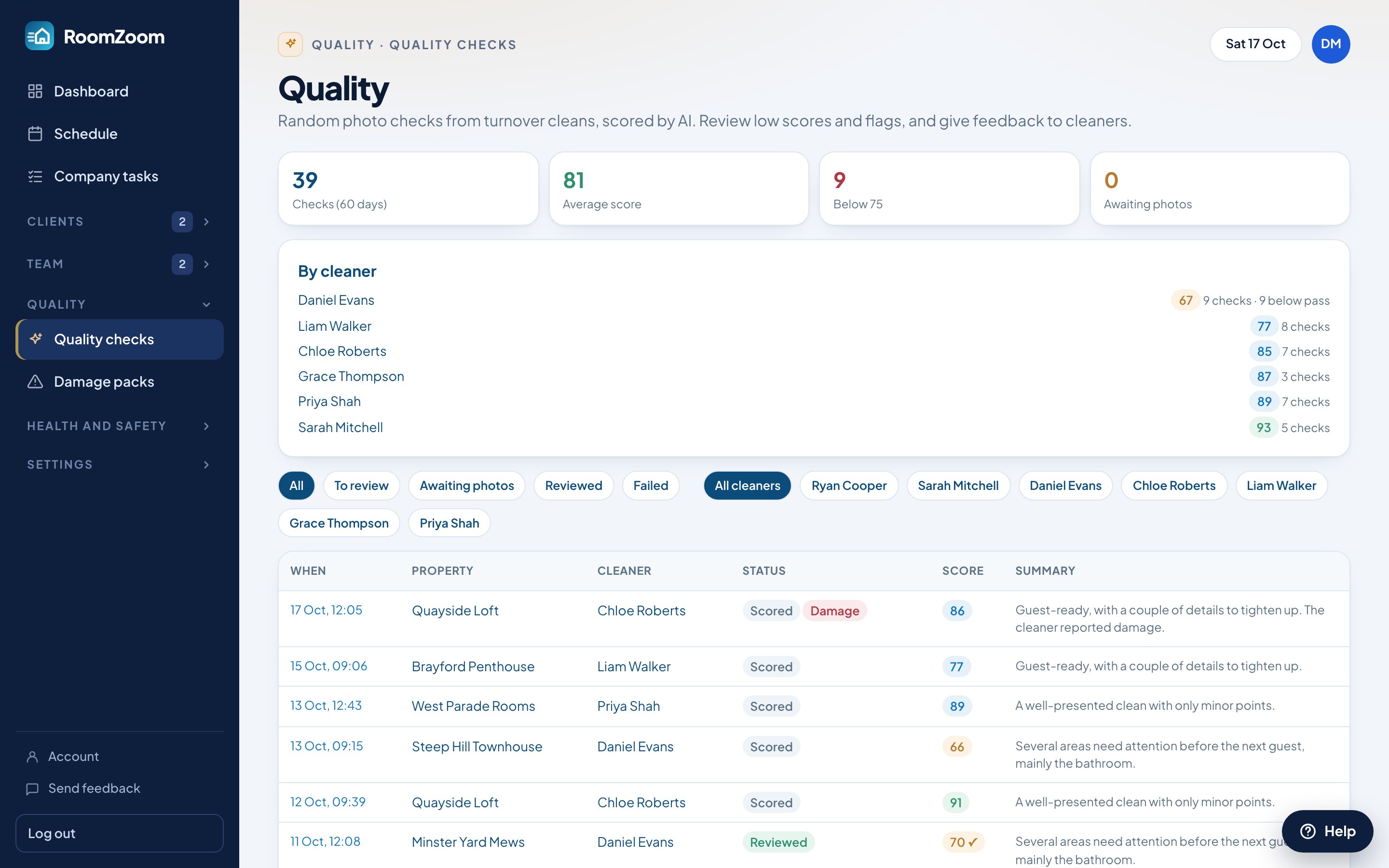Expand the Health and Safety section
Screen dimensions: 1389x868
point(120,426)
